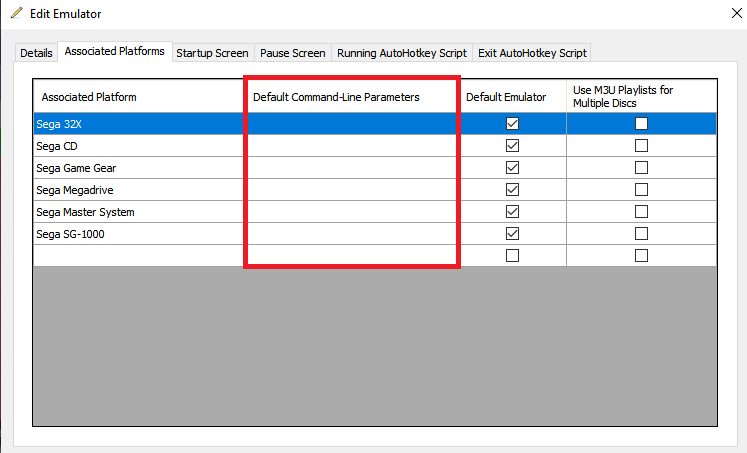Go to Running AutoHotkey Script tab
Screen dimensions: 747x453
coord(402,53)
